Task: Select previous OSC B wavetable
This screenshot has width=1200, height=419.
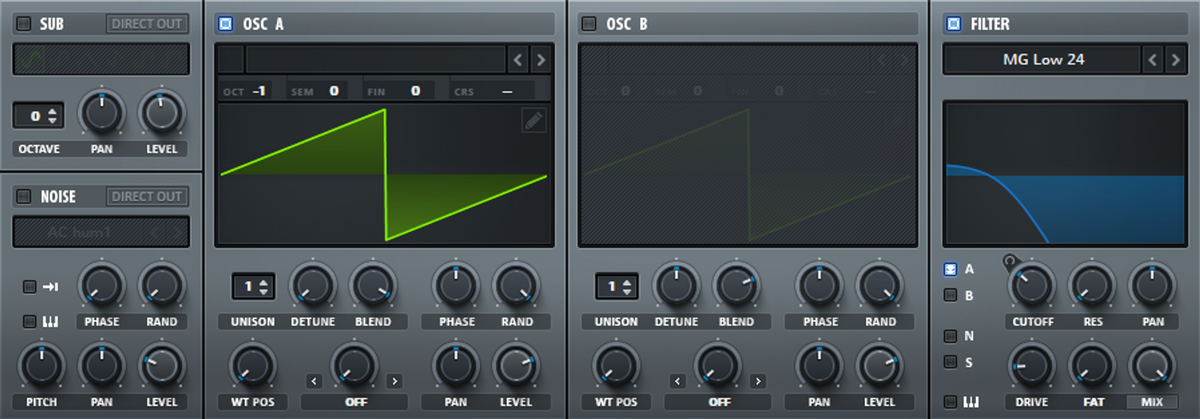Action: pos(882,59)
